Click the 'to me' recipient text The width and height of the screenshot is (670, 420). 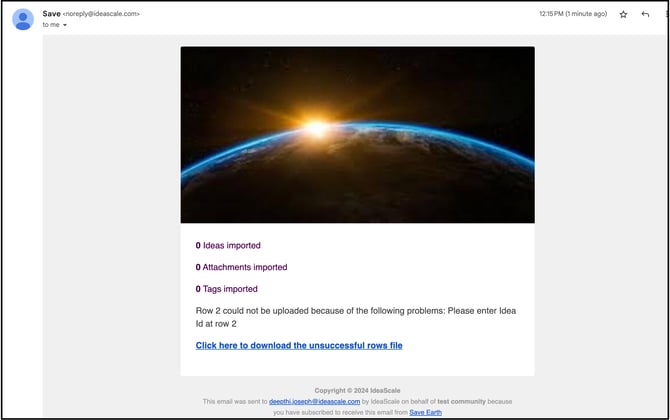click(50, 25)
